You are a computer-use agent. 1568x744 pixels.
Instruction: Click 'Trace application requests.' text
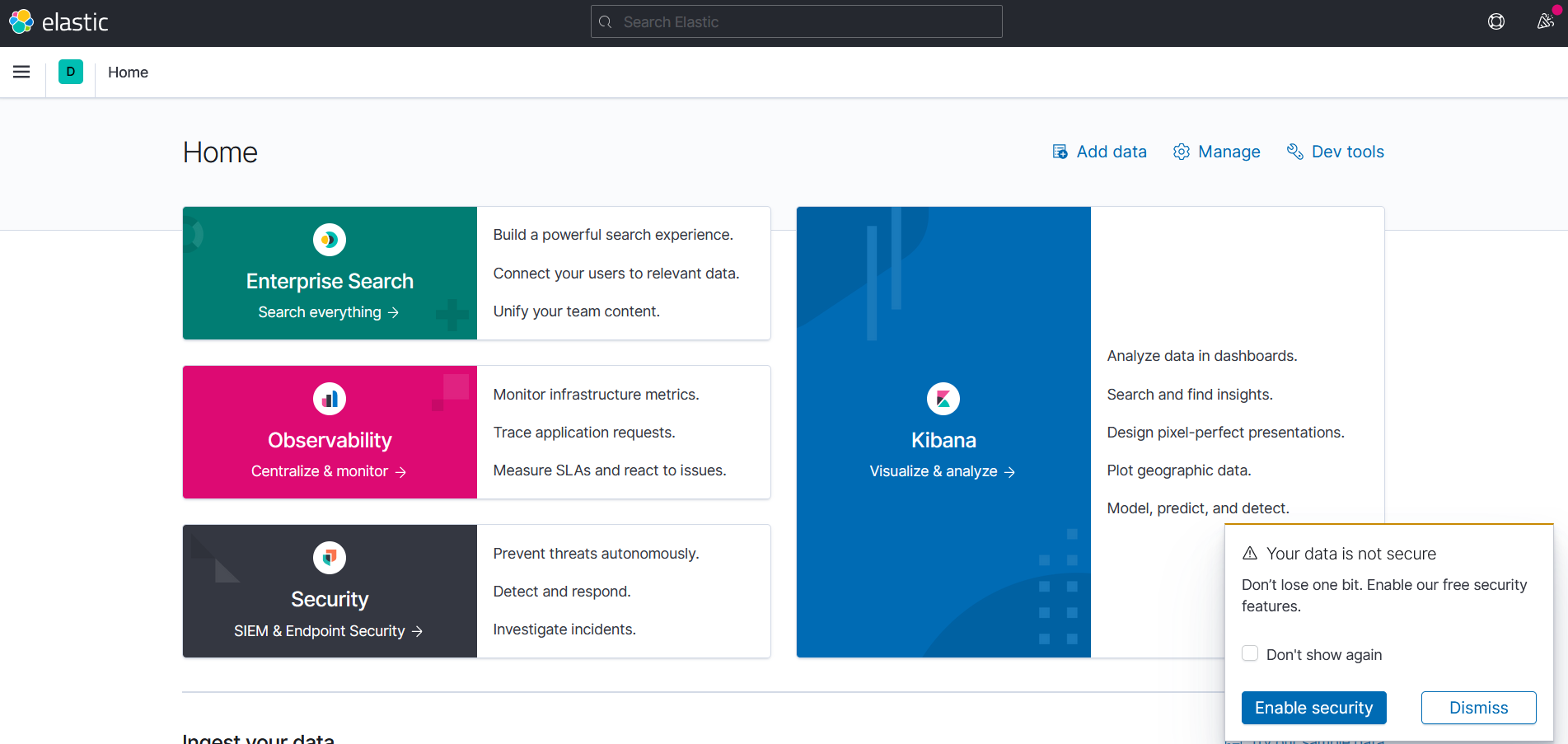tap(584, 433)
